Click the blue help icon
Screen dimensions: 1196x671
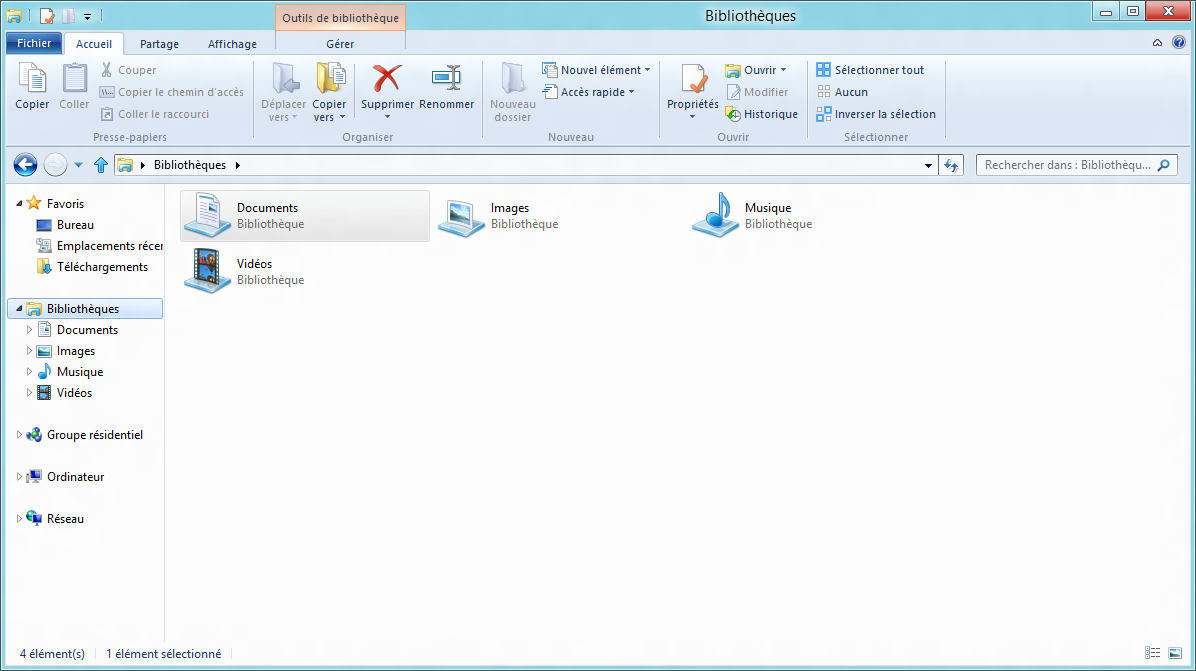1179,43
